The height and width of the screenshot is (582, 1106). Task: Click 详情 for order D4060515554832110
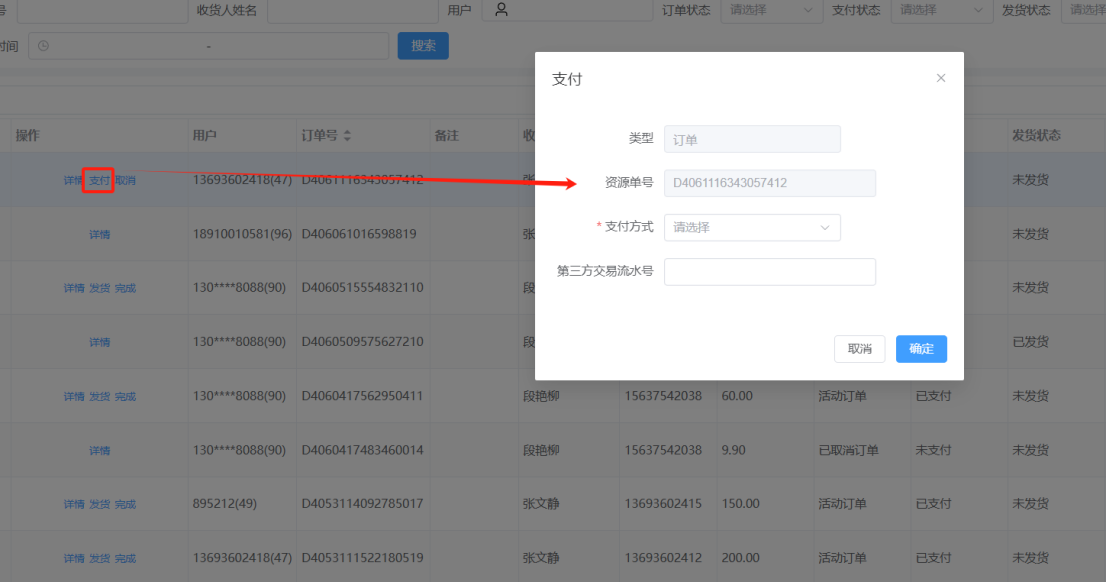tap(74, 288)
